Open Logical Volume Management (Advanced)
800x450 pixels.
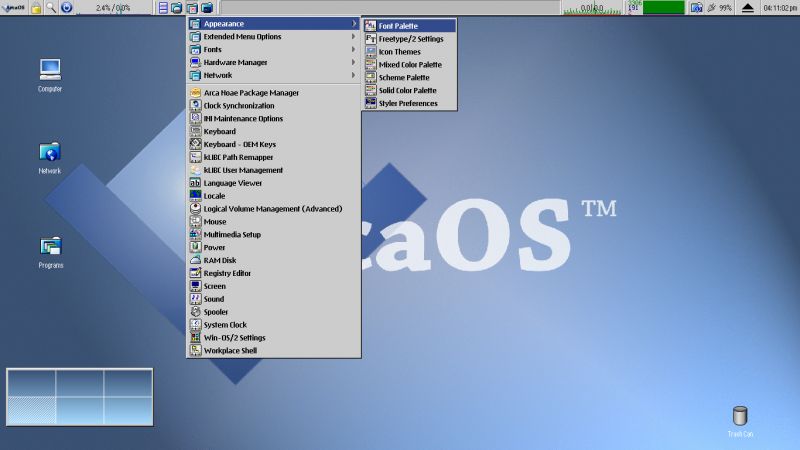tap(273, 209)
